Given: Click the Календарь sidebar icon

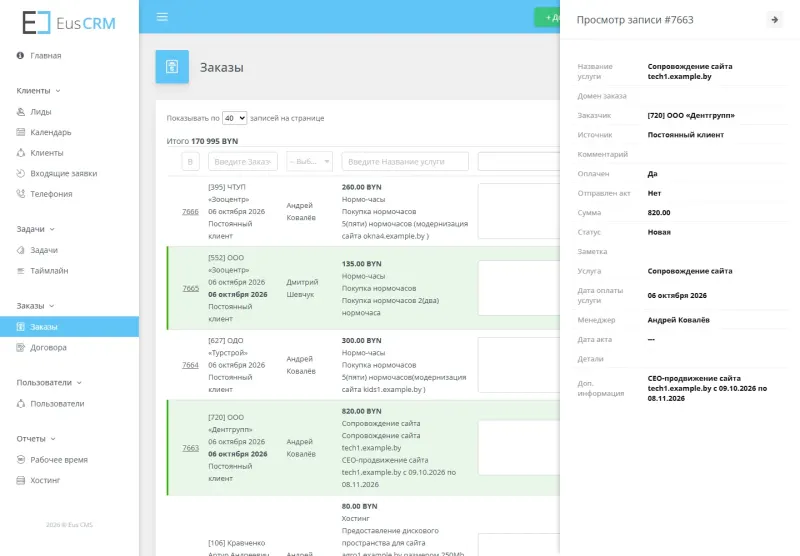Looking at the screenshot, I should (x=20, y=132).
